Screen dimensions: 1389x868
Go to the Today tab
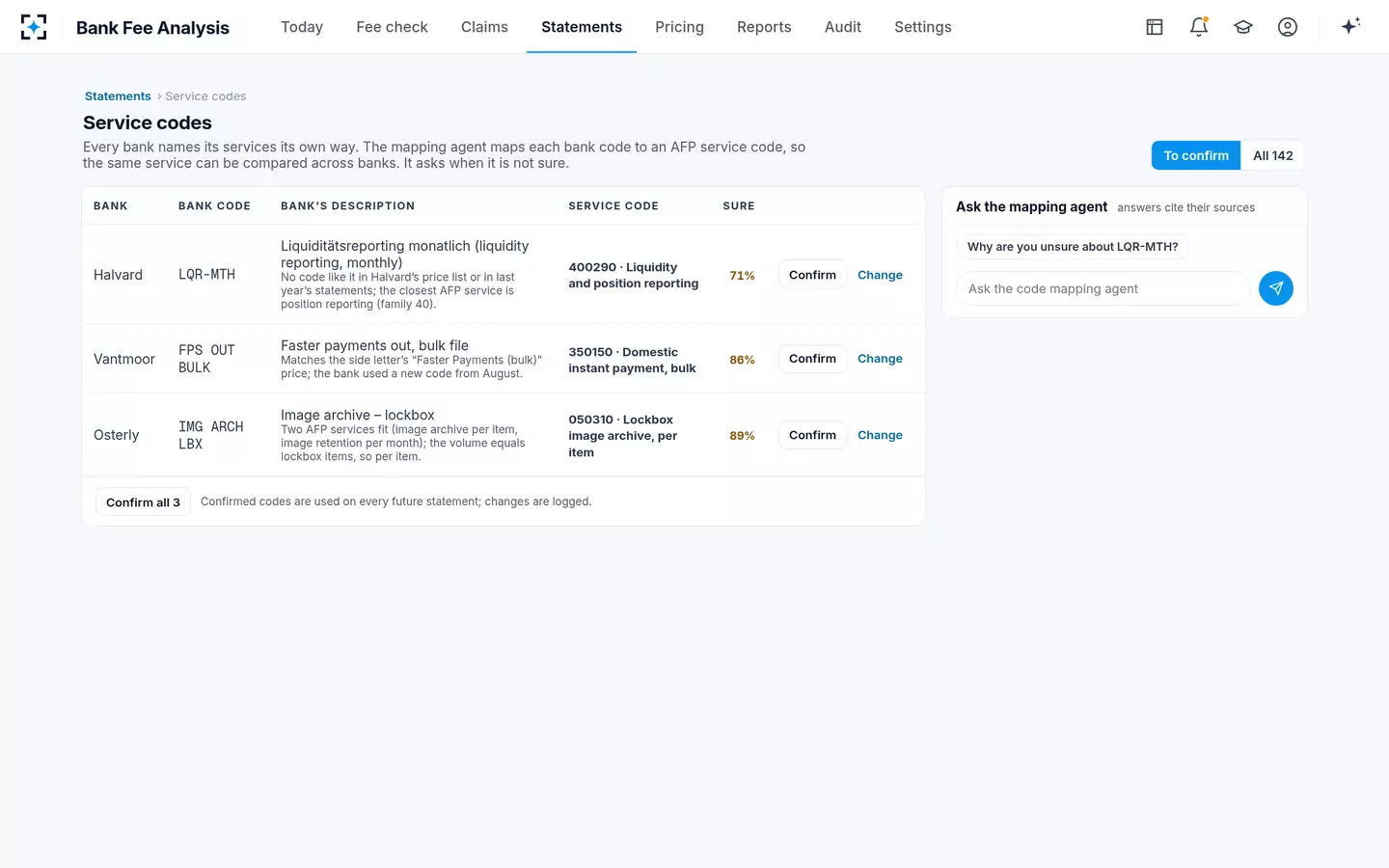[302, 27]
